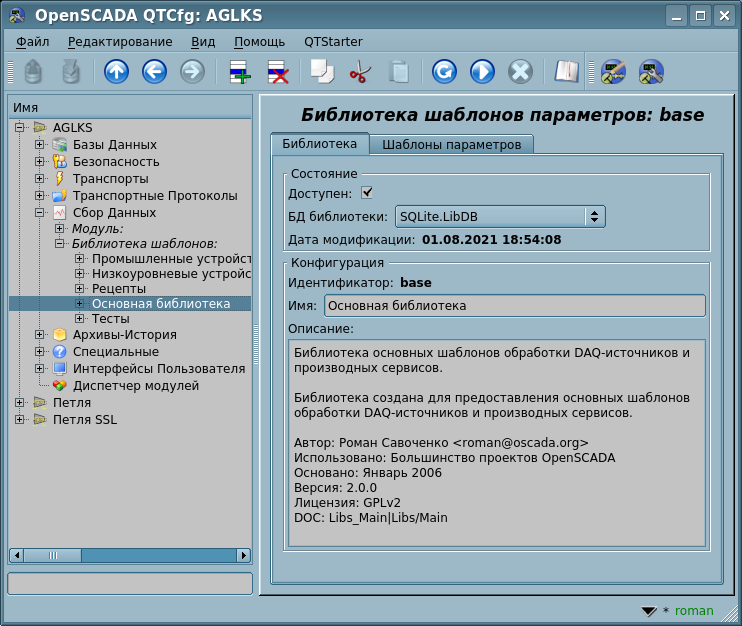The image size is (742, 626).
Task: Copy the item with the copy icon
Action: click(322, 72)
